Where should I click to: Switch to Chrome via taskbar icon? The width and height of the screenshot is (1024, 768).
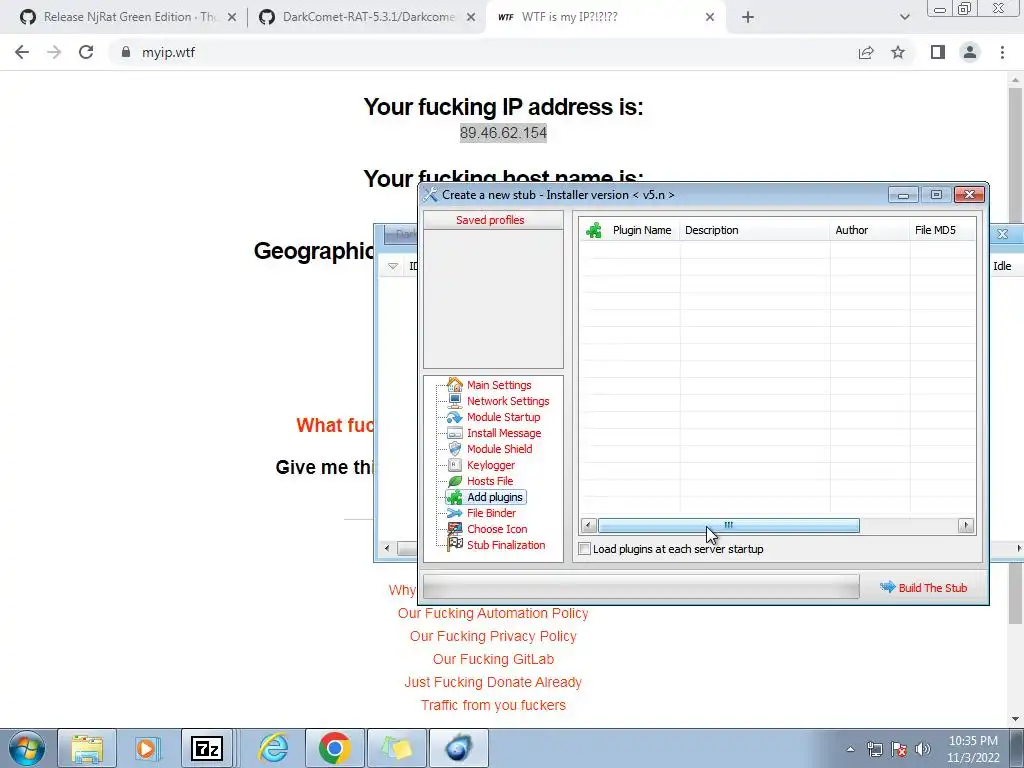tap(334, 748)
